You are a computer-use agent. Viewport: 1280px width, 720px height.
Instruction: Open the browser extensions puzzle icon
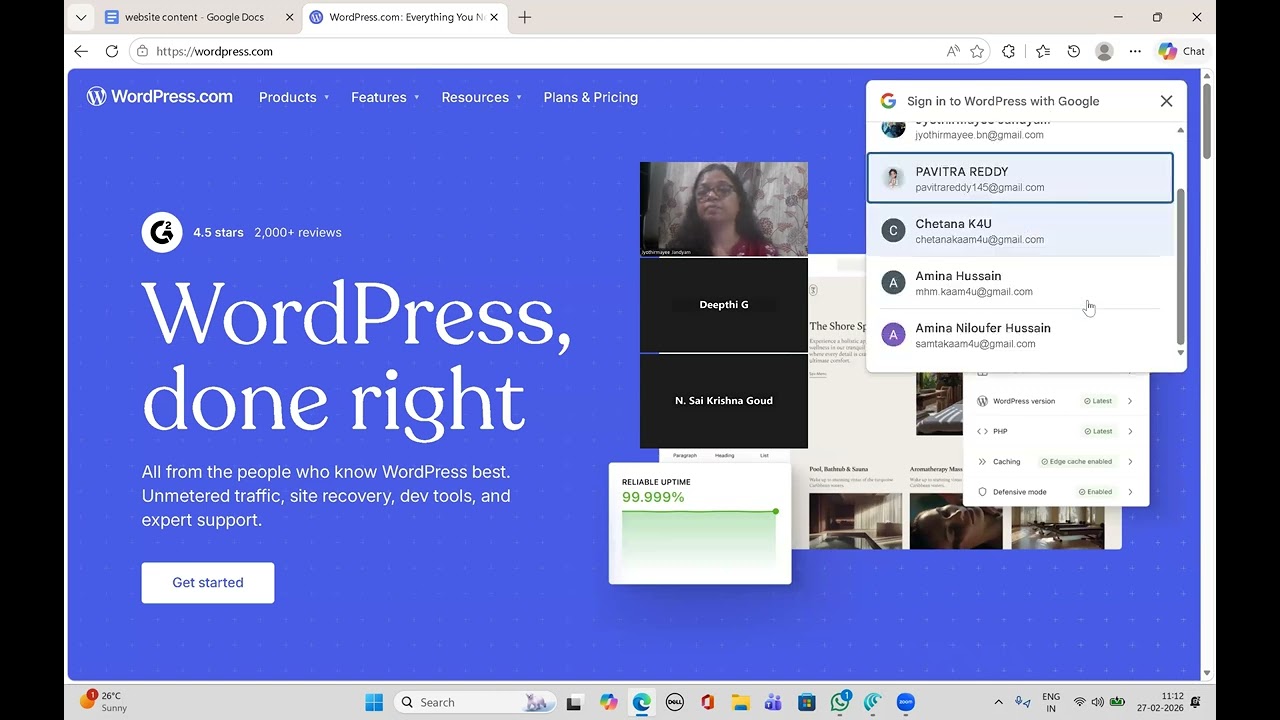1008,51
